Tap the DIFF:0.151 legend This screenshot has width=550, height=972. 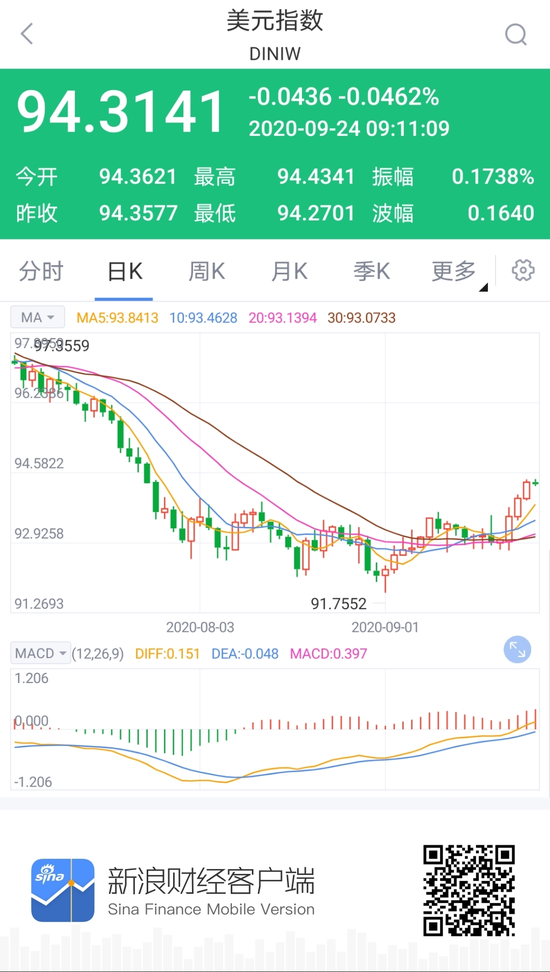click(x=168, y=653)
